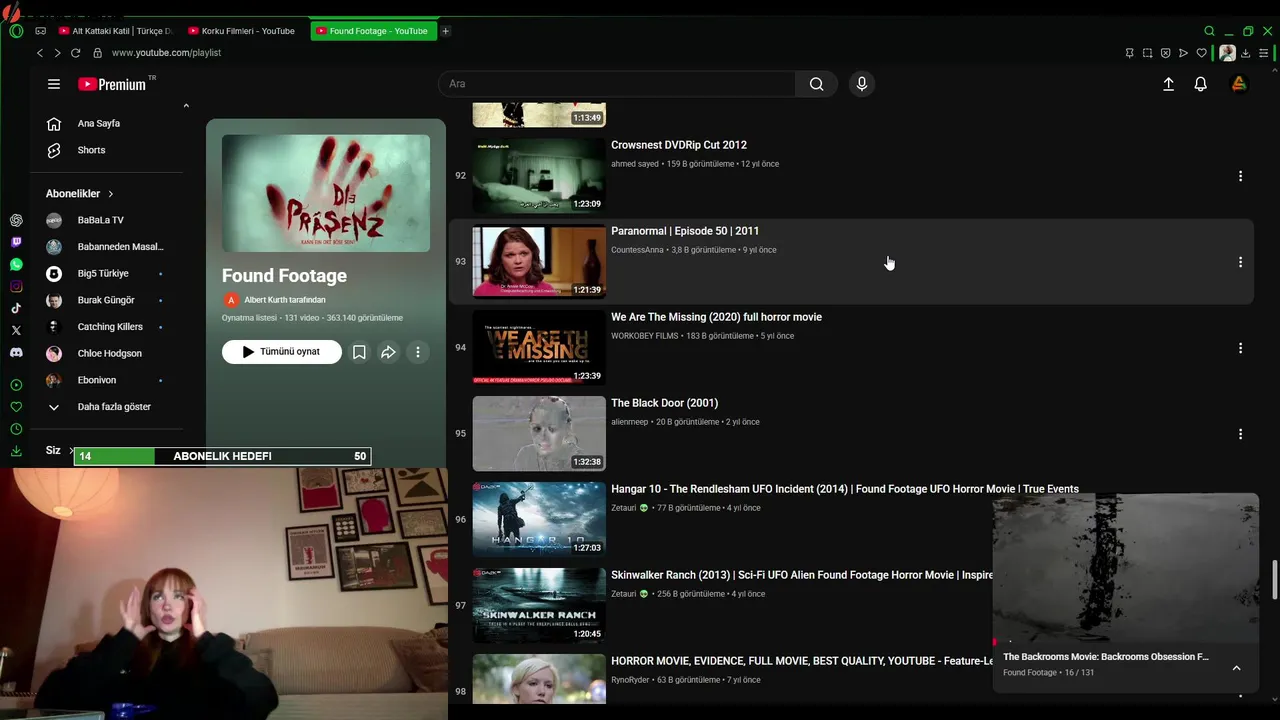
Task: Reload the current page
Action: [75, 53]
